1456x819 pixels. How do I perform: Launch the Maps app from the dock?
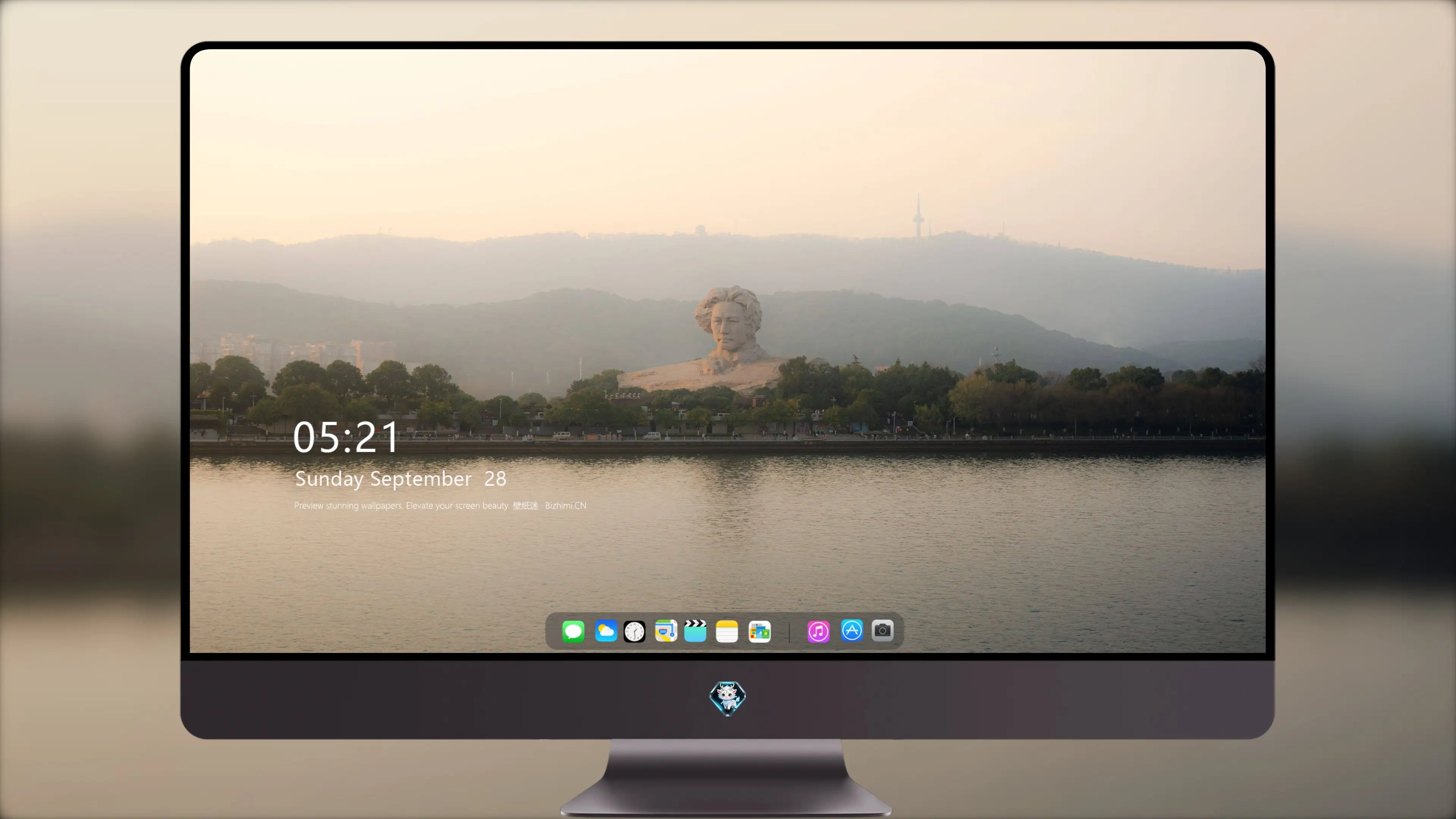point(666,631)
